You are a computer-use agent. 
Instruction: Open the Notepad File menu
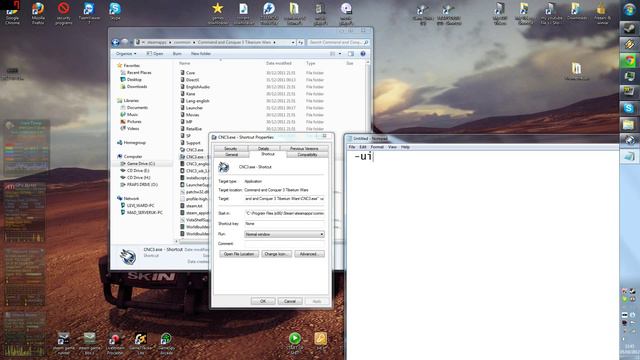tap(352, 147)
